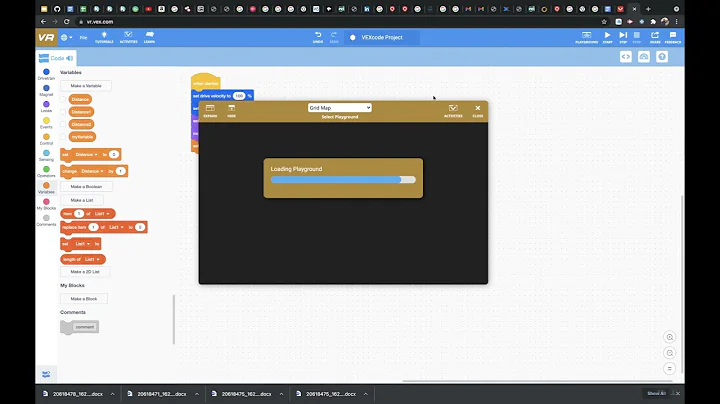Check the myVariable monitor checkbox
720x404 pixels.
tap(63, 137)
